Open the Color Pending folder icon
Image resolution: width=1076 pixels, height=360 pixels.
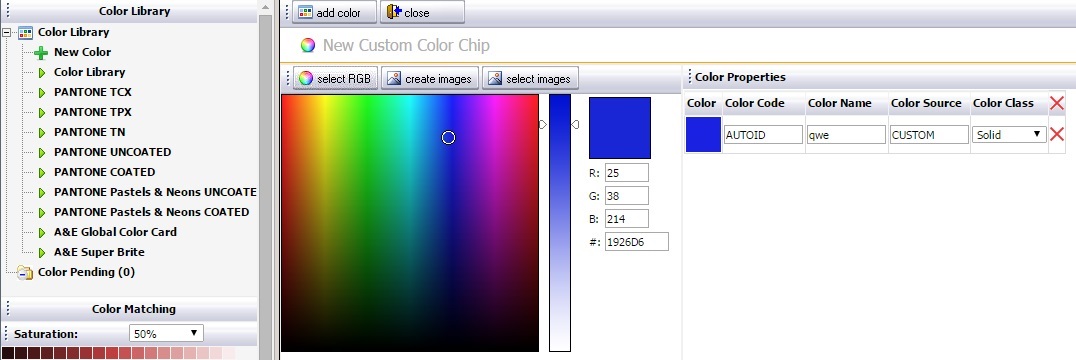(x=25, y=272)
